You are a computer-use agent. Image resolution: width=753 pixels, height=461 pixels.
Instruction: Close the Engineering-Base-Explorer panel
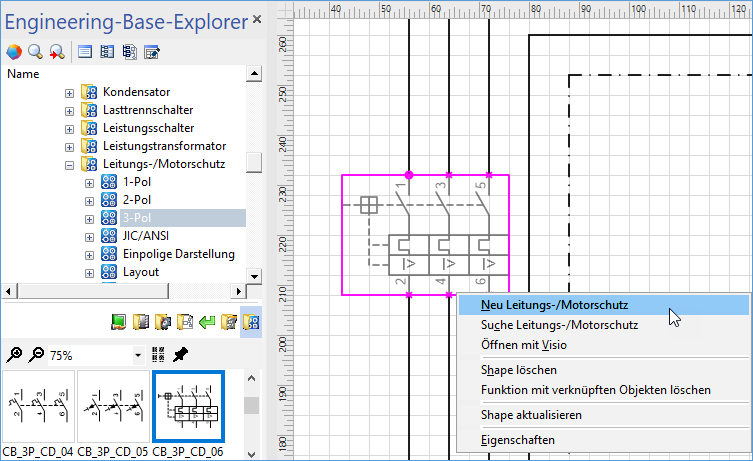point(258,19)
